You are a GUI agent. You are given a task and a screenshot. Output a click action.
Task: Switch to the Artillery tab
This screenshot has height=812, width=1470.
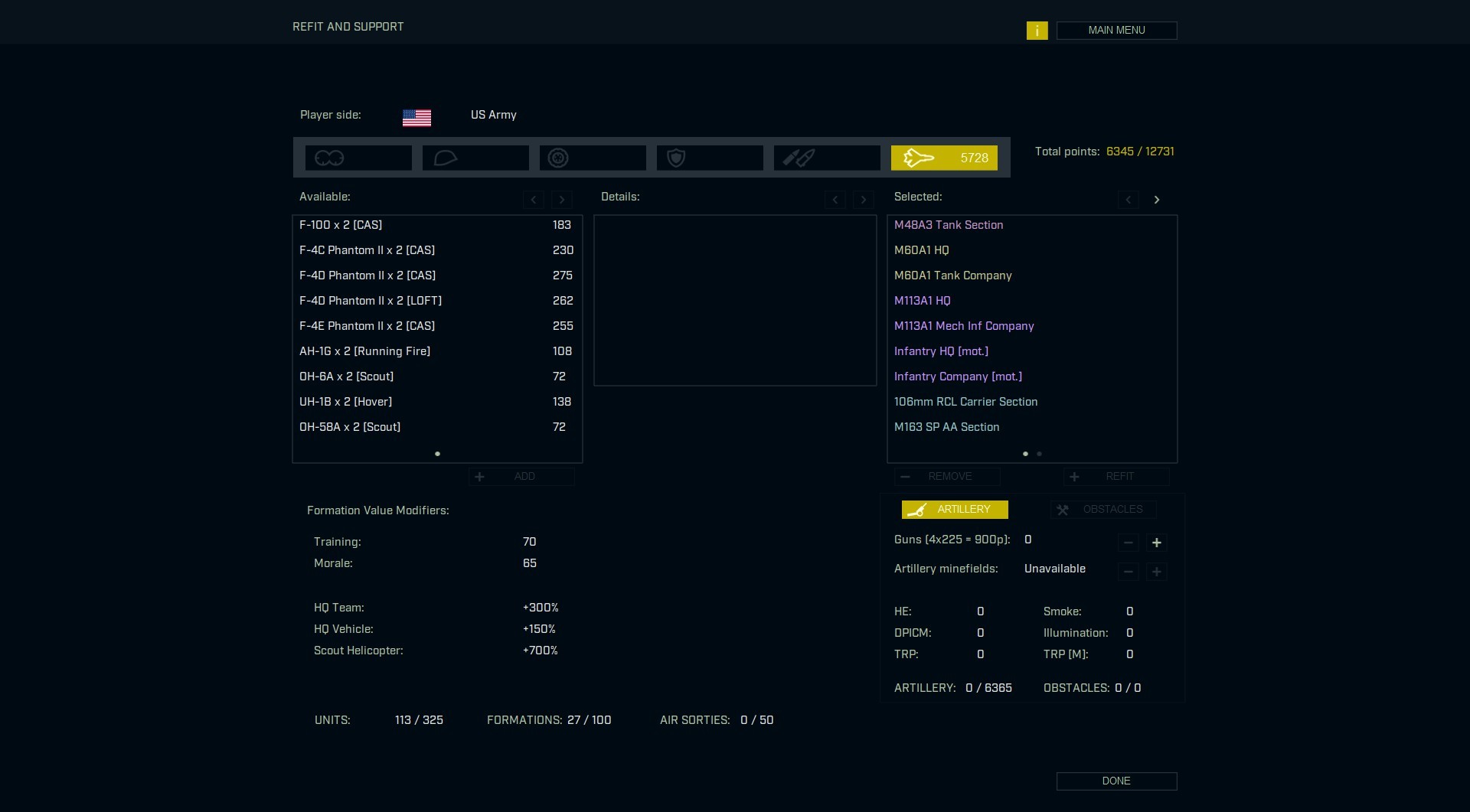(x=954, y=510)
